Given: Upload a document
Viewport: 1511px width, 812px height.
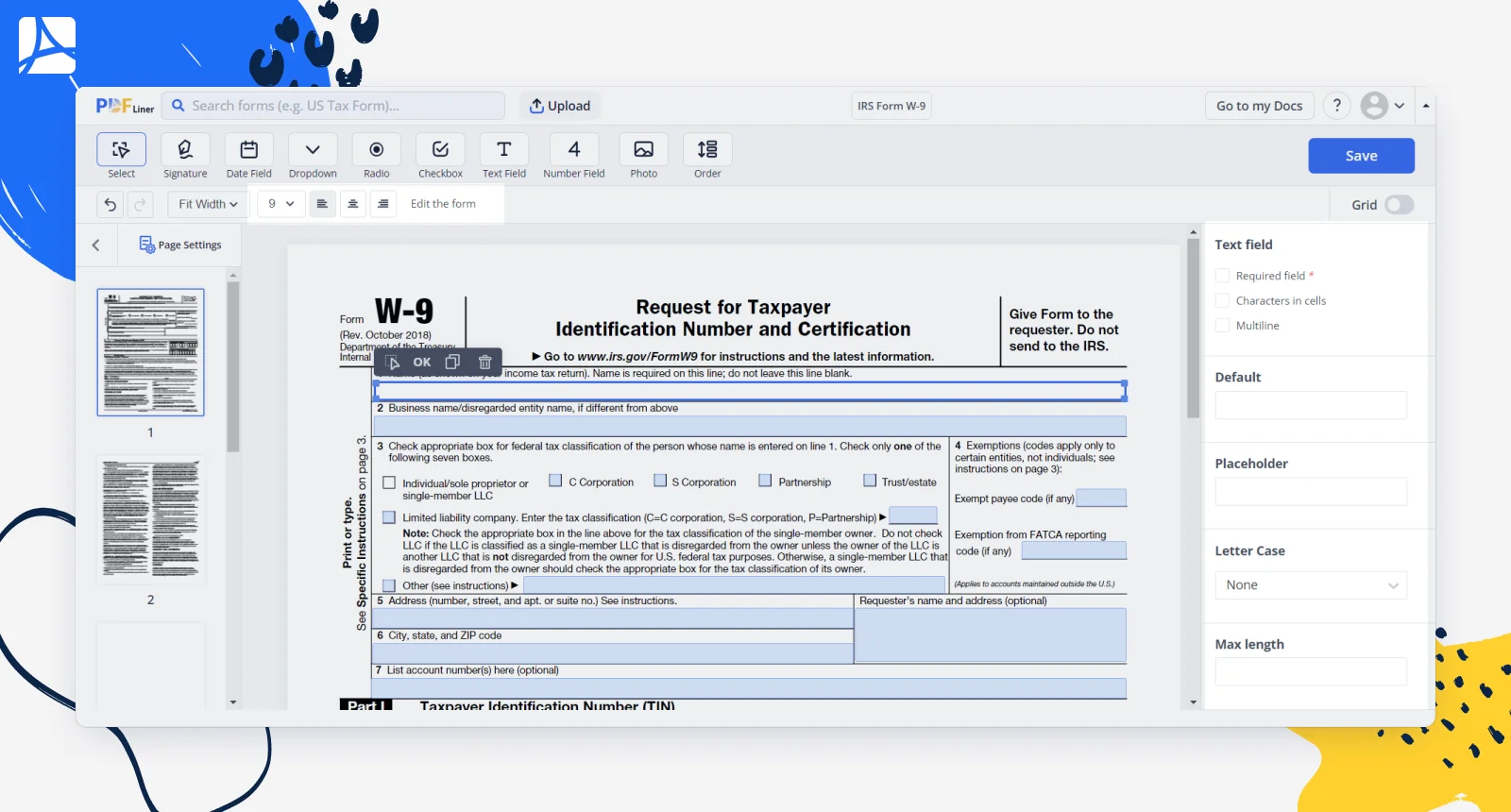Looking at the screenshot, I should coord(560,106).
